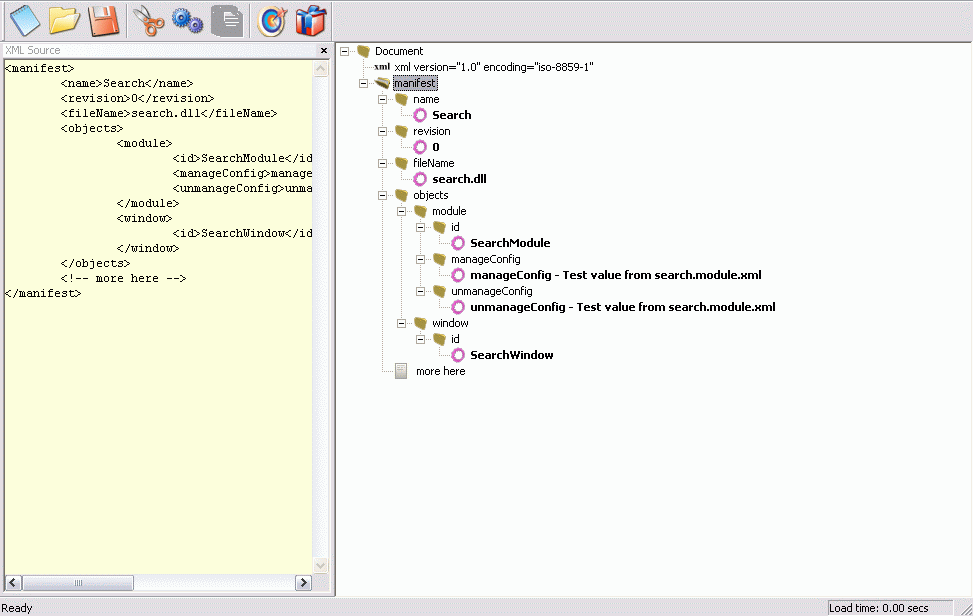
Task: Save the document with the floppy disk icon
Action: (104, 20)
